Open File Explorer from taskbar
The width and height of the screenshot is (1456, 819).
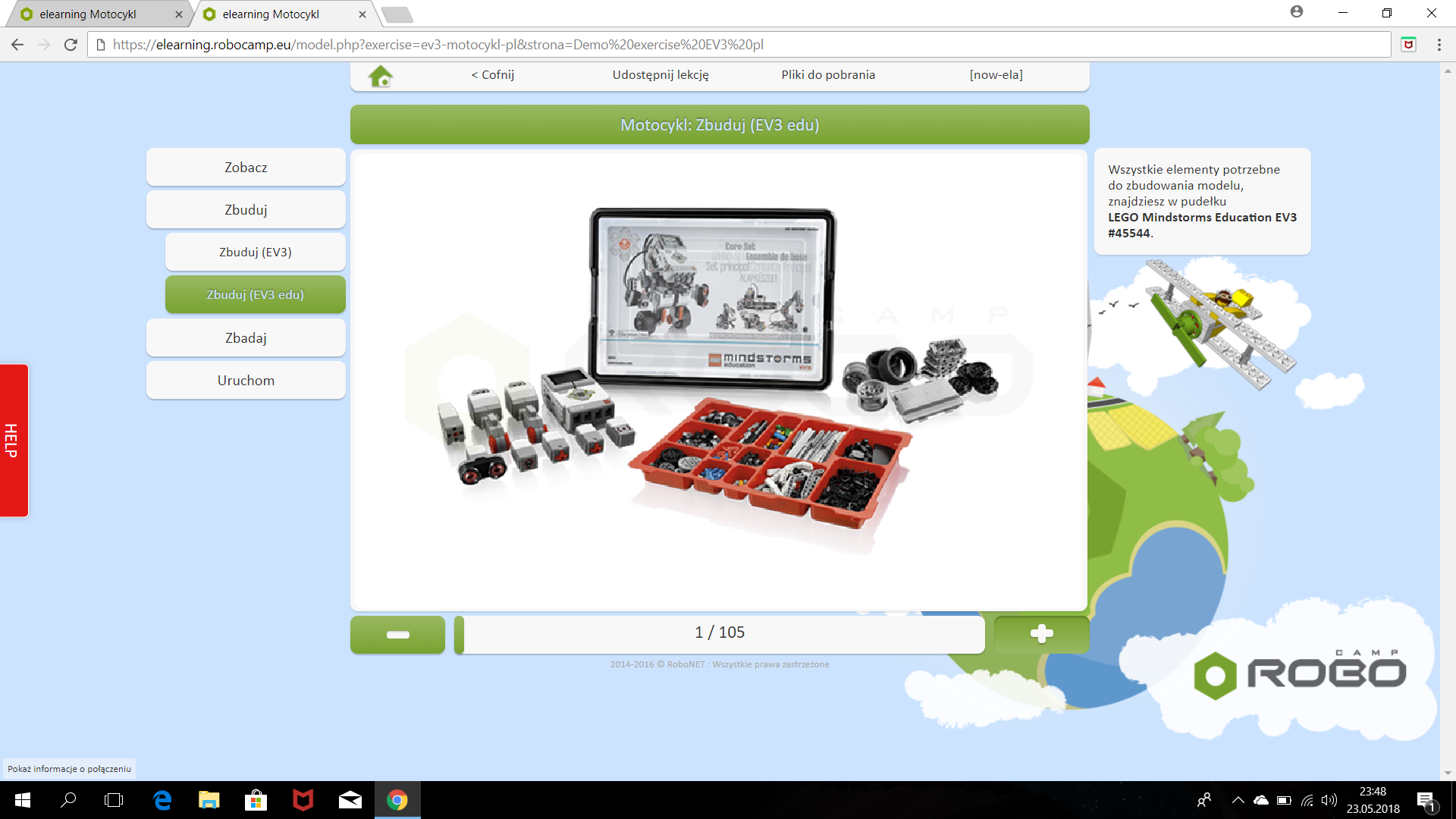pos(209,800)
